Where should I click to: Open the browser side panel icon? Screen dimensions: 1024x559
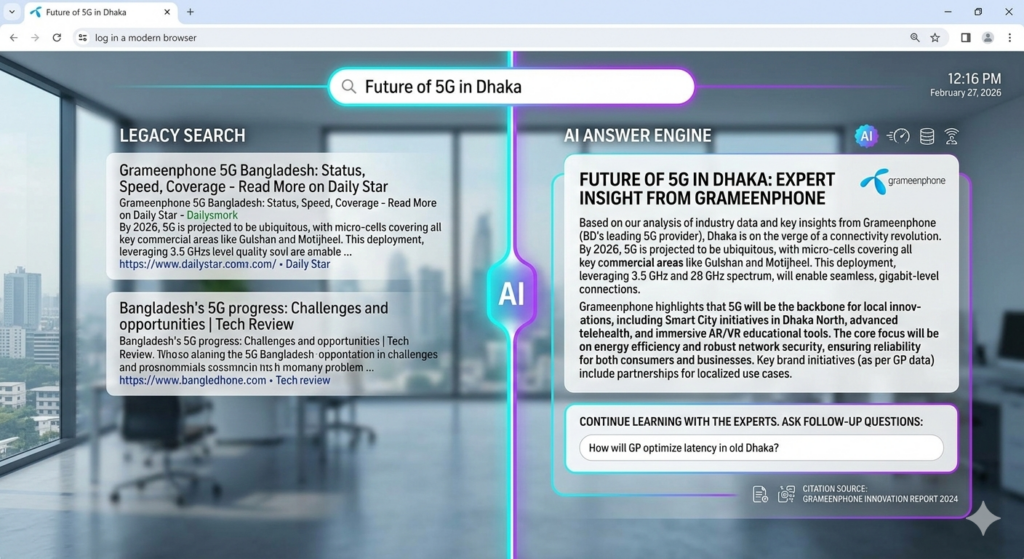point(966,38)
